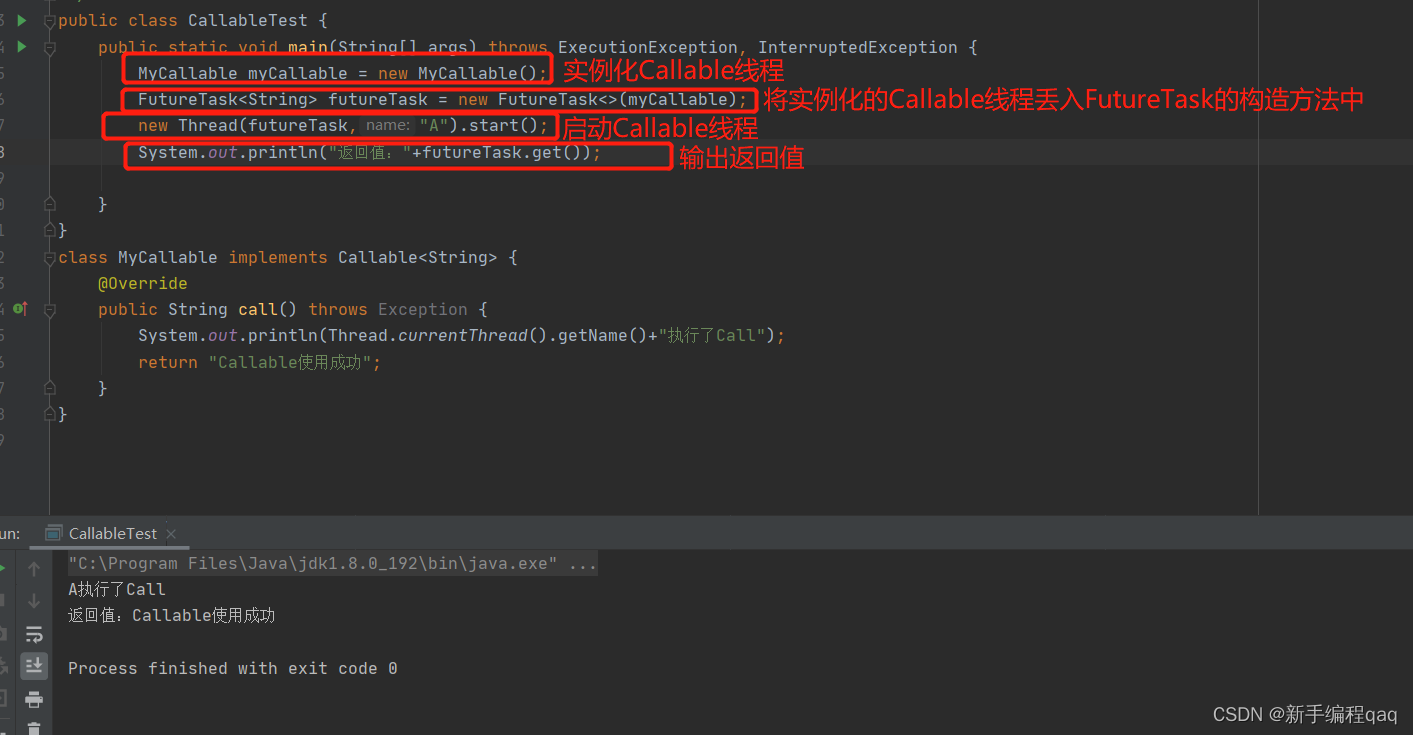Image resolution: width=1413 pixels, height=735 pixels.
Task: Toggle scroll to end of console
Action: coord(34,666)
